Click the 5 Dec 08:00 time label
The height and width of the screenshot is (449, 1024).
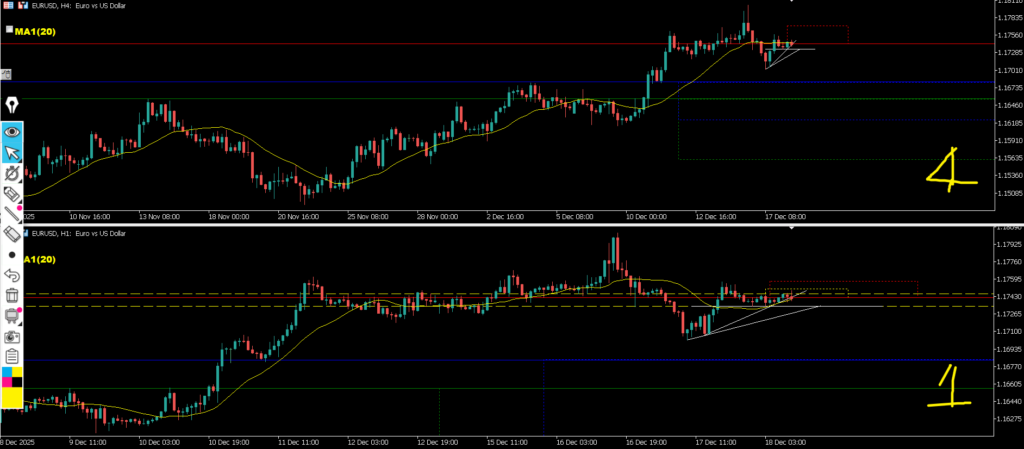click(575, 217)
